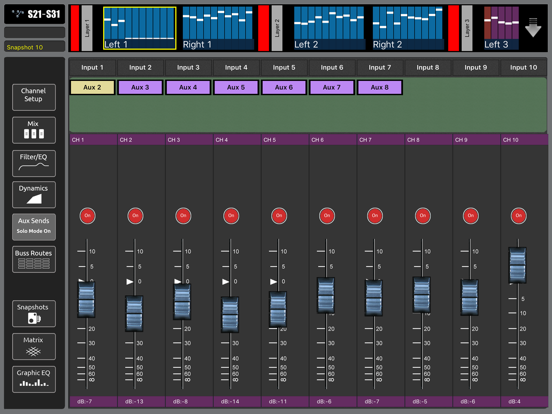Select the Aux 5 send tab
Screen dimensions: 552x414
click(x=236, y=87)
